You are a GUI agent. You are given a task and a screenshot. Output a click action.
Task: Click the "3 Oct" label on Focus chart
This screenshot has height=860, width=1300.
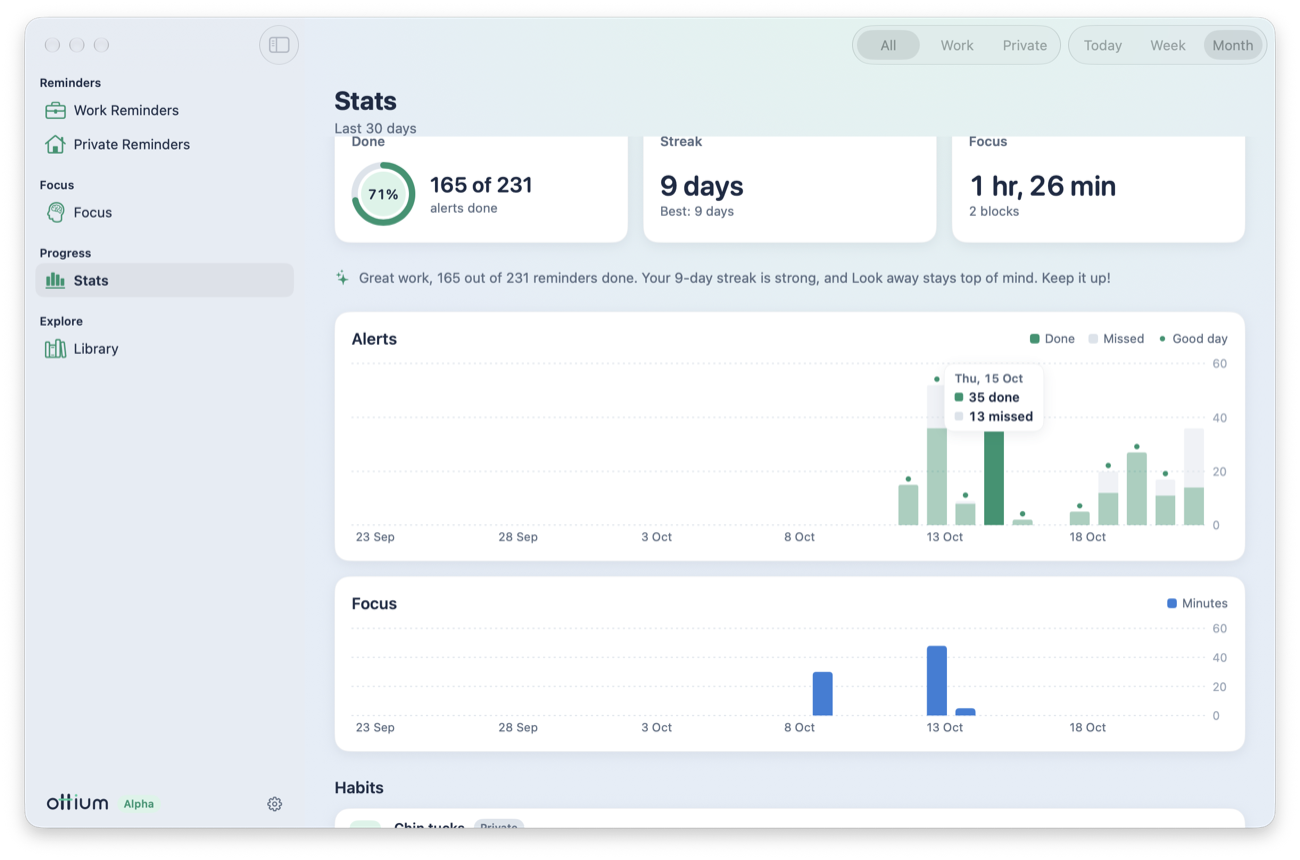[656, 728]
